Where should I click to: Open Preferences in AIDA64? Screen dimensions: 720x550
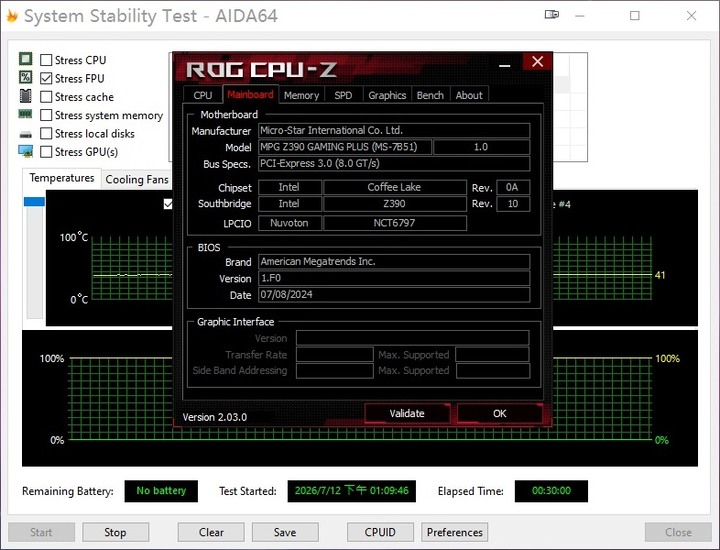[x=455, y=532]
